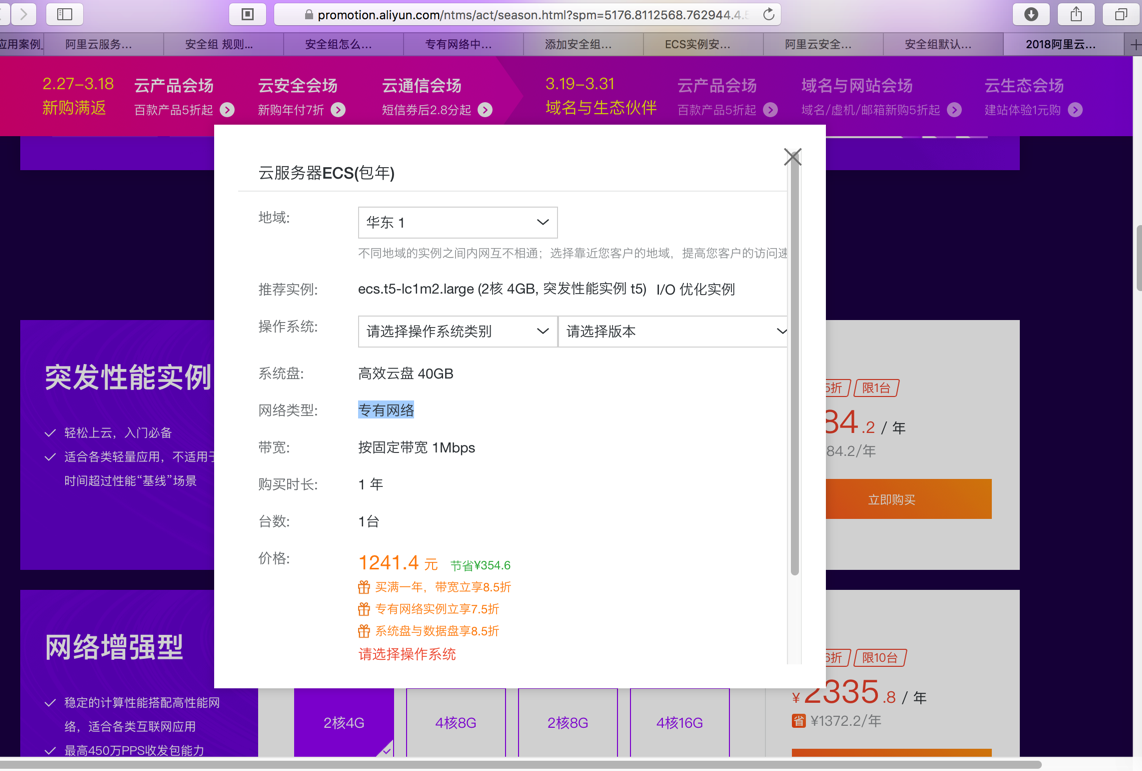Viewport: 1142px width, 771px height.
Task: Switch to 安全组默认 tab
Action: 943,44
